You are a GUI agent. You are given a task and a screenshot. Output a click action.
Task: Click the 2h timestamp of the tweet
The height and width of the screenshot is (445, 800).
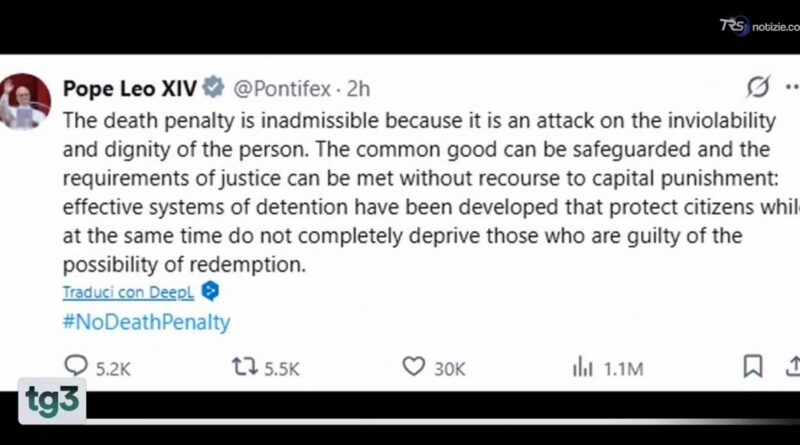(358, 89)
